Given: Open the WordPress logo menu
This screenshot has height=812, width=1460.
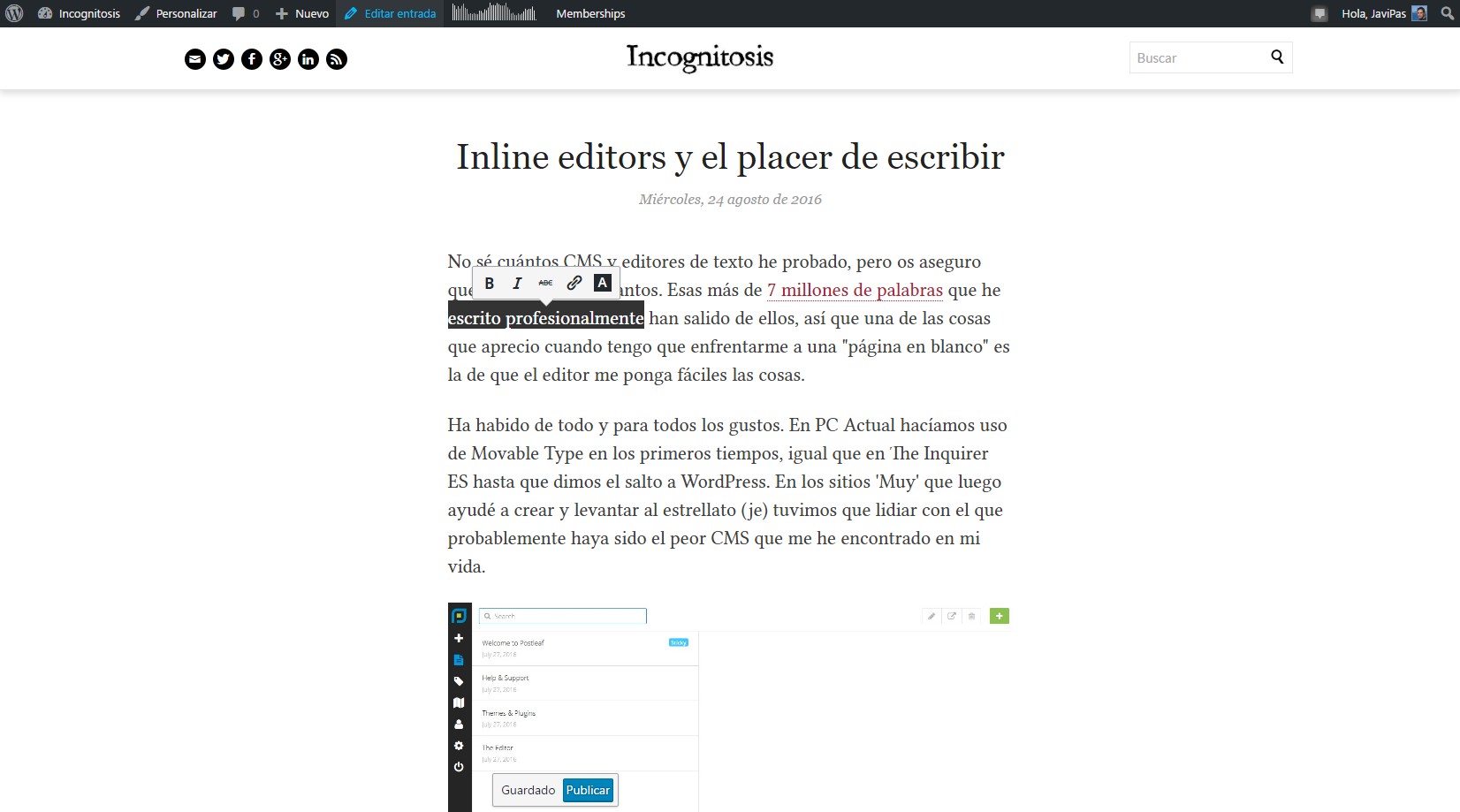Looking at the screenshot, I should [x=14, y=13].
